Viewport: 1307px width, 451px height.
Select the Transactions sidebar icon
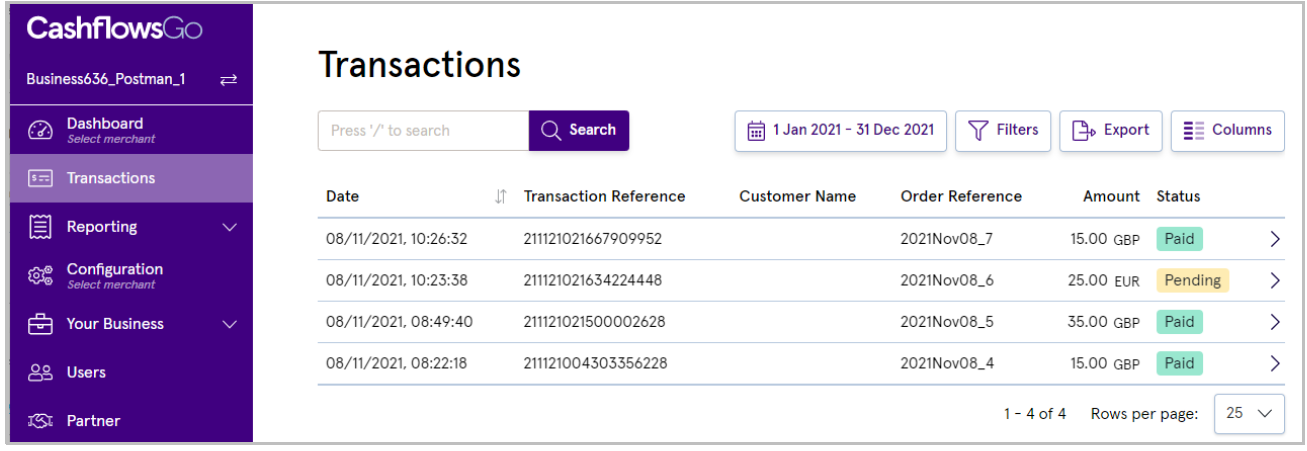point(40,178)
